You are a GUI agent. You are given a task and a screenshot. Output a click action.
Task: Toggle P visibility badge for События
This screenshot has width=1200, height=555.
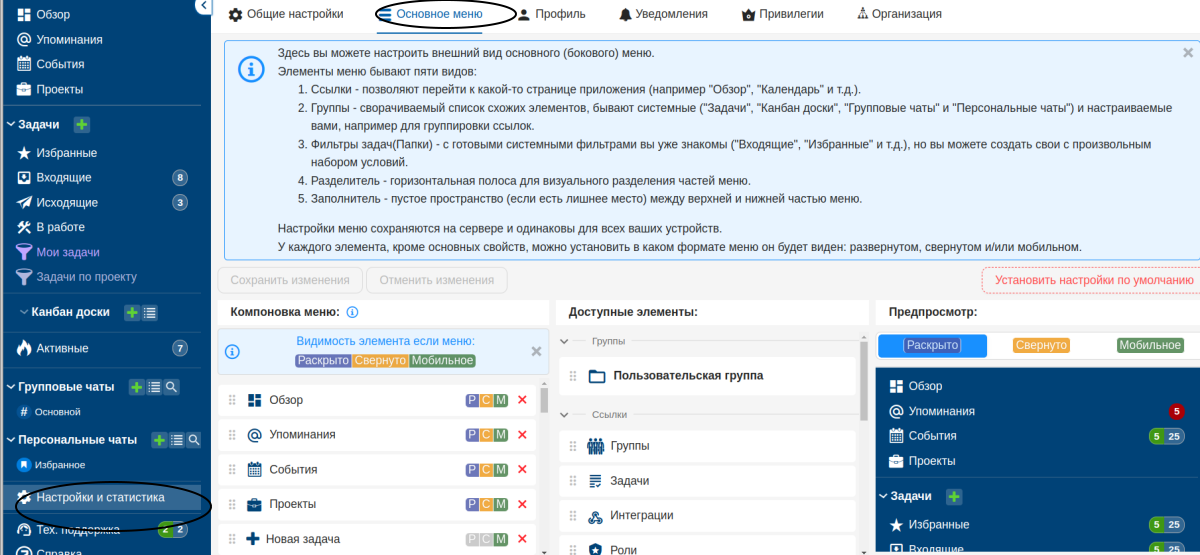[472, 470]
